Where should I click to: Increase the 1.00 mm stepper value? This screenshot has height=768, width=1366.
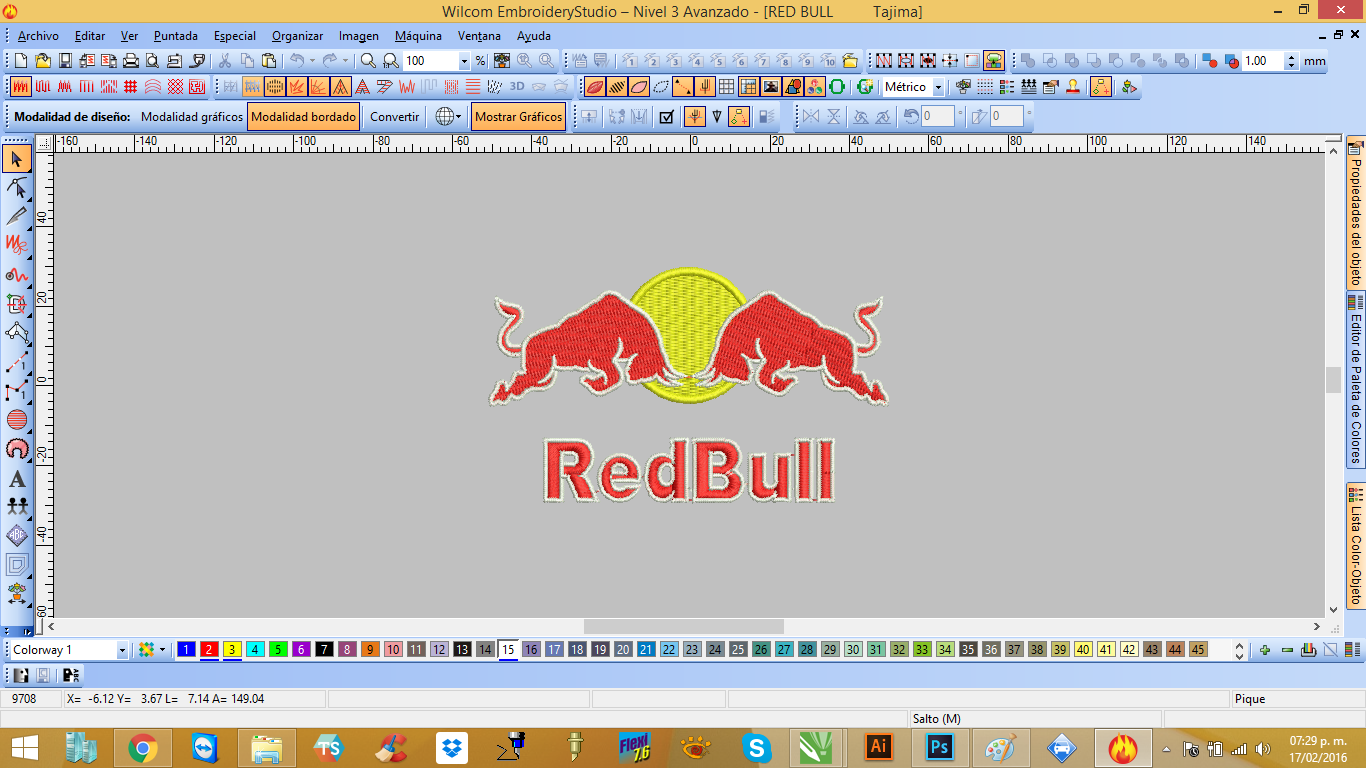1291,57
